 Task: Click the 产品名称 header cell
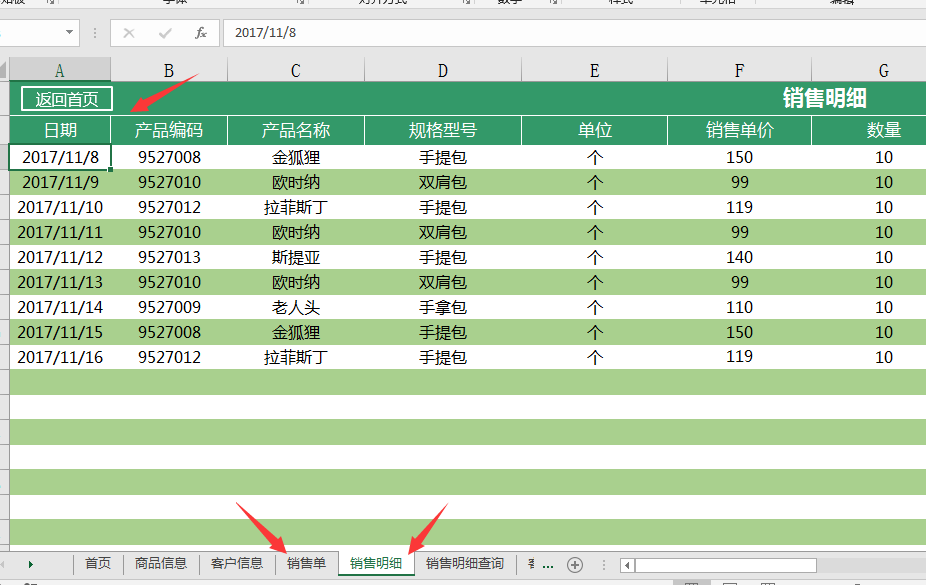[296, 130]
